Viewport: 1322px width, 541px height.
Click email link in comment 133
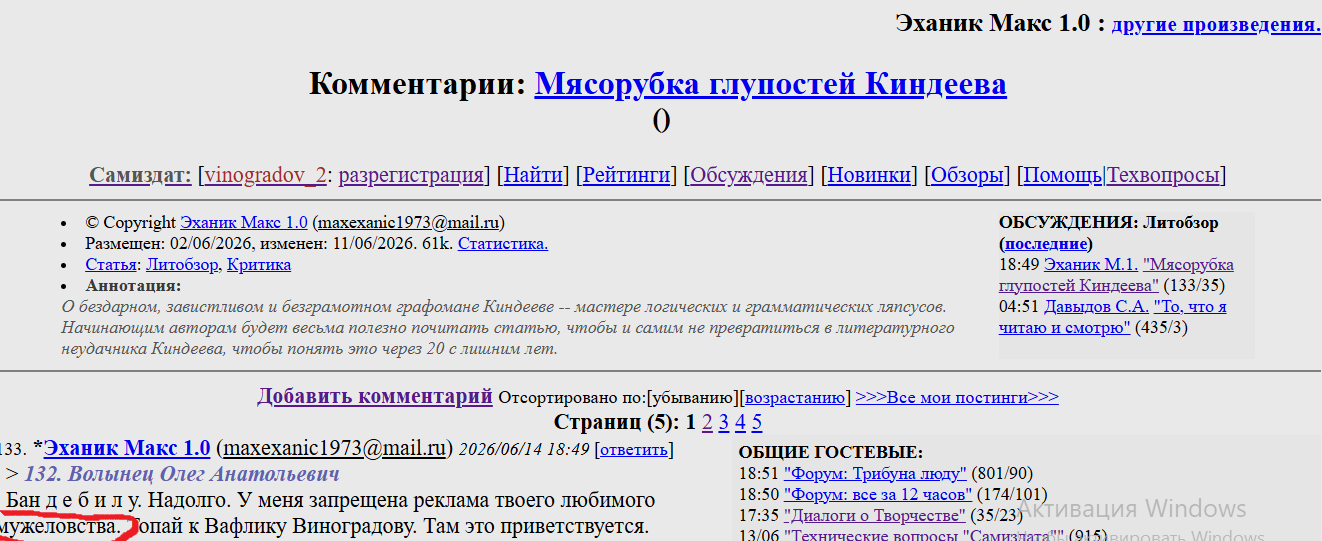click(335, 448)
